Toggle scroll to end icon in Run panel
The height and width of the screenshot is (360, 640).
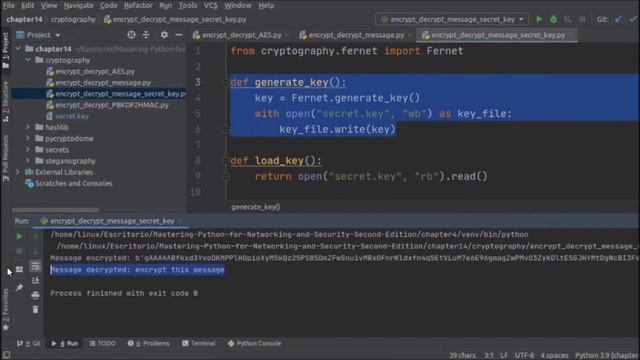[x=36, y=280]
